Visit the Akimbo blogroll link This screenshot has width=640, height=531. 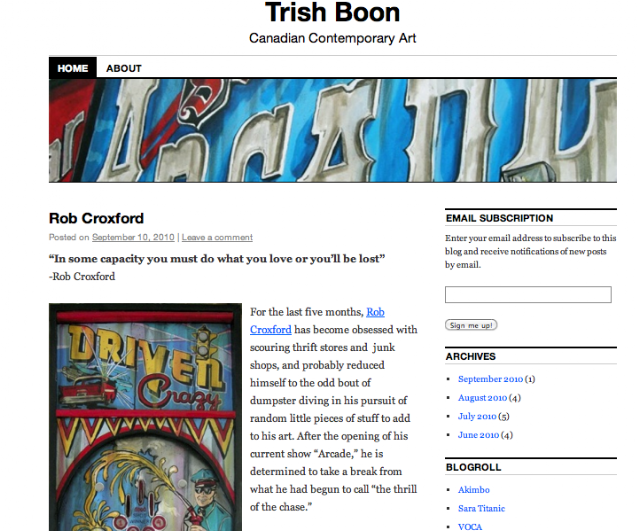473,490
